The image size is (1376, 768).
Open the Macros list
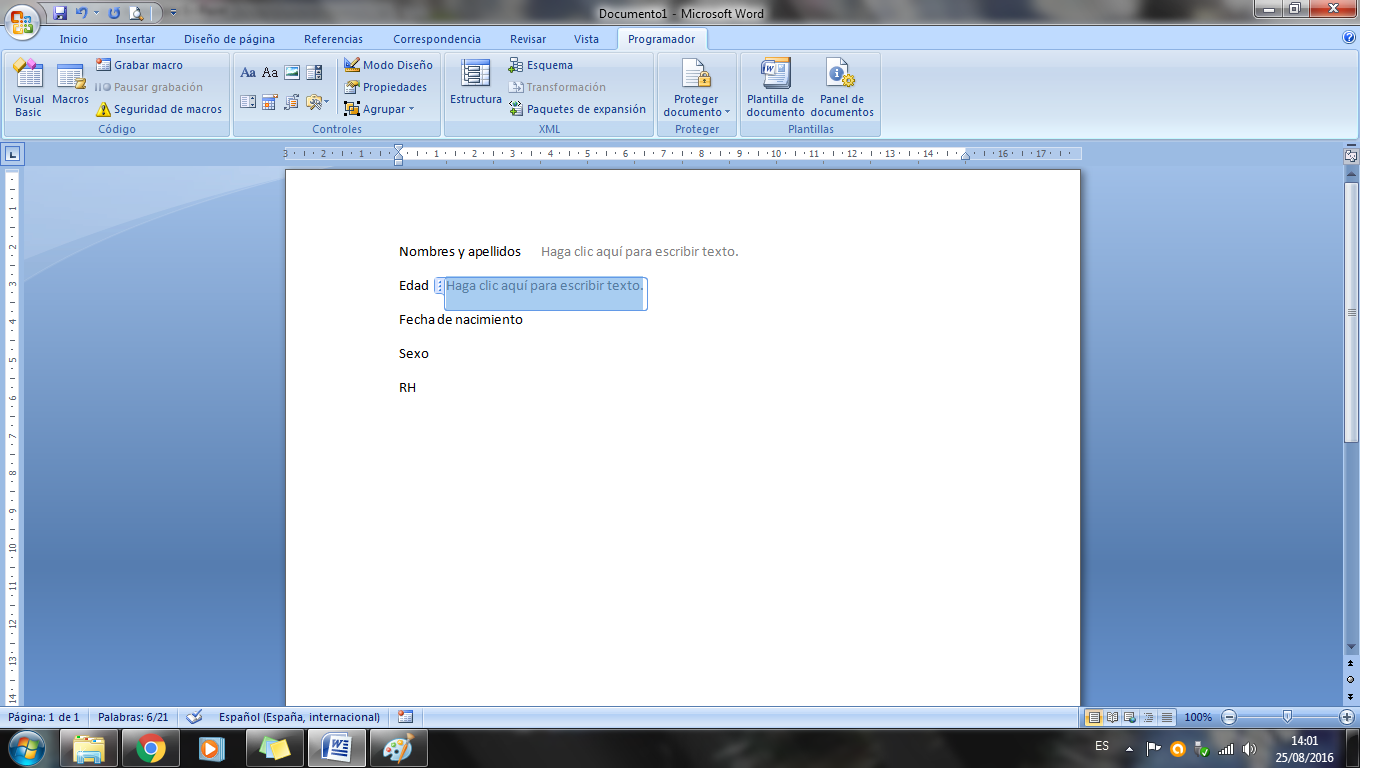coord(70,87)
